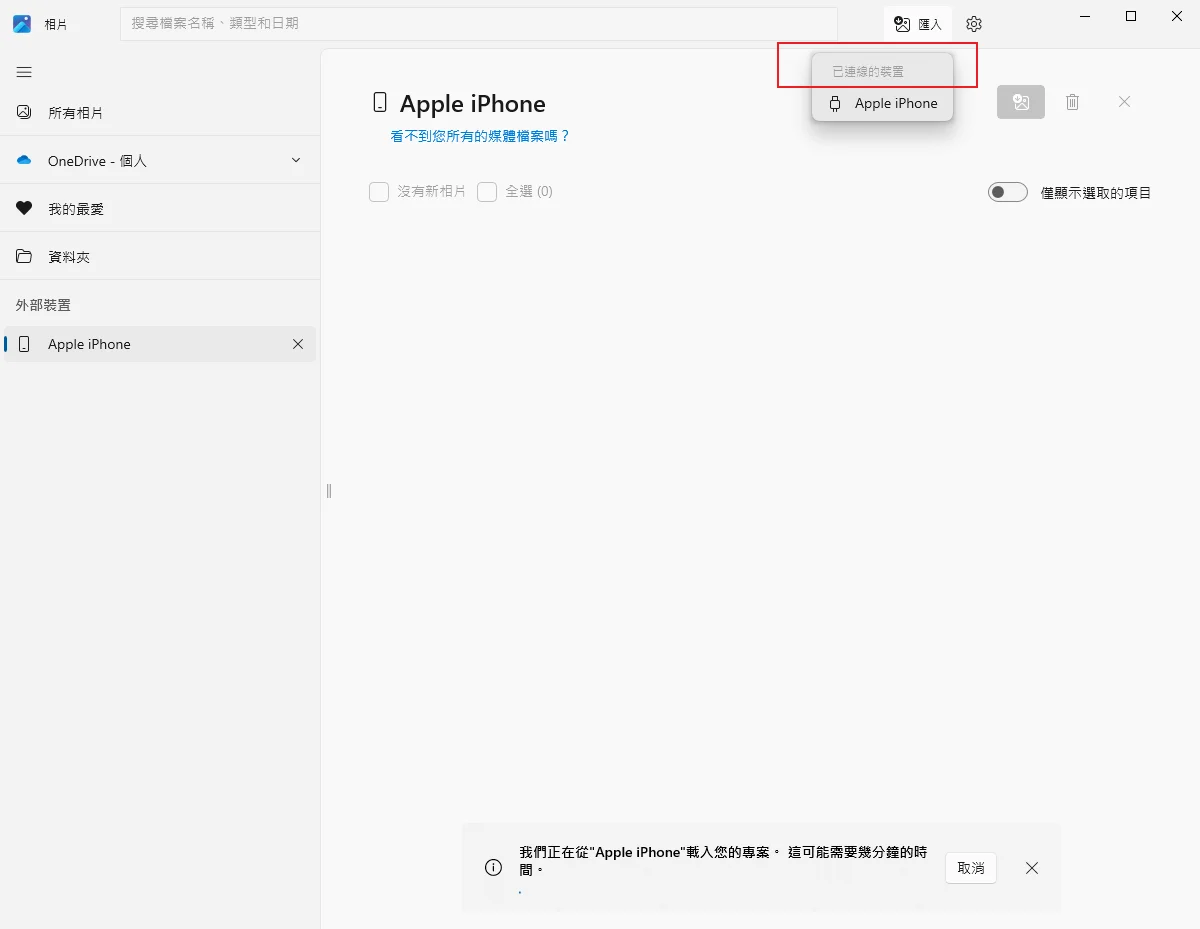This screenshot has width=1200, height=929.
Task: Click the delete trash icon
Action: coord(1072,101)
